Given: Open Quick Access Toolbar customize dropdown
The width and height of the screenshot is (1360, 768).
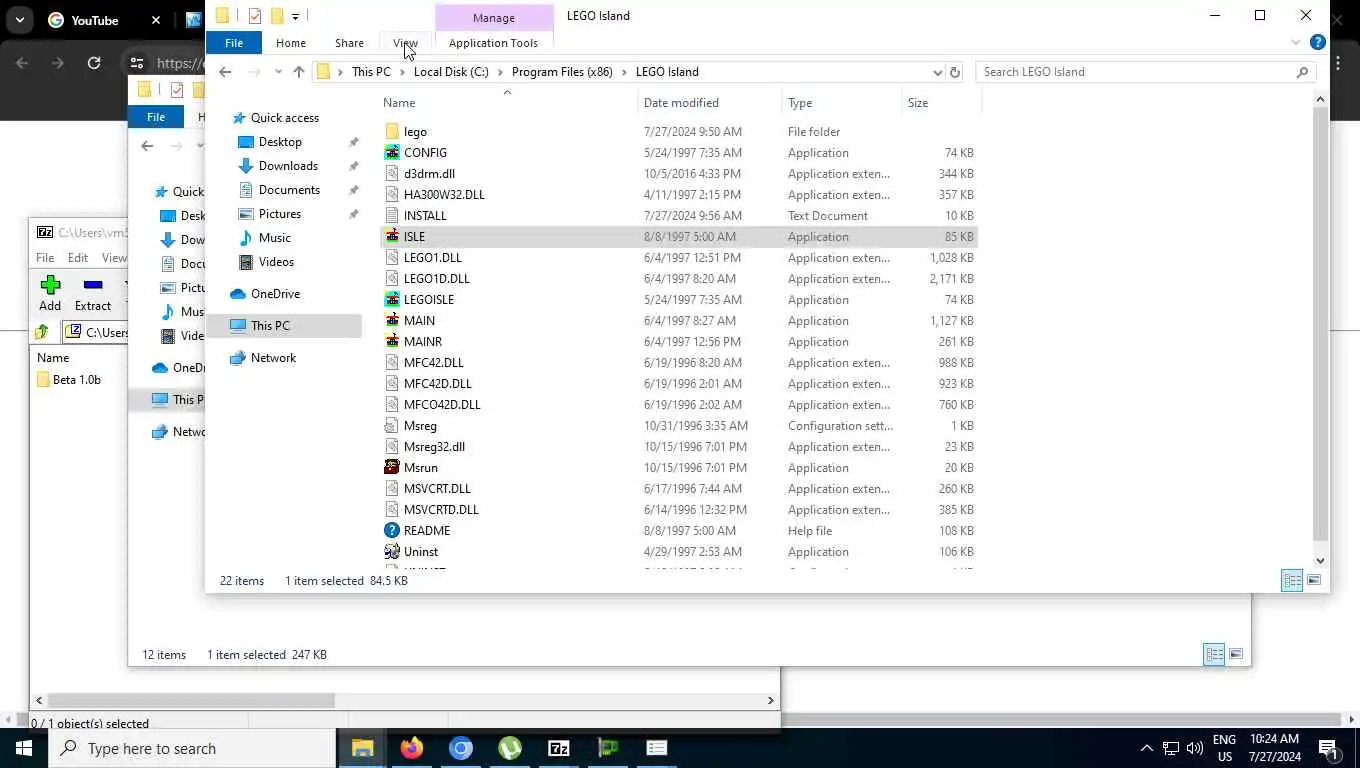Looking at the screenshot, I should coord(295,16).
